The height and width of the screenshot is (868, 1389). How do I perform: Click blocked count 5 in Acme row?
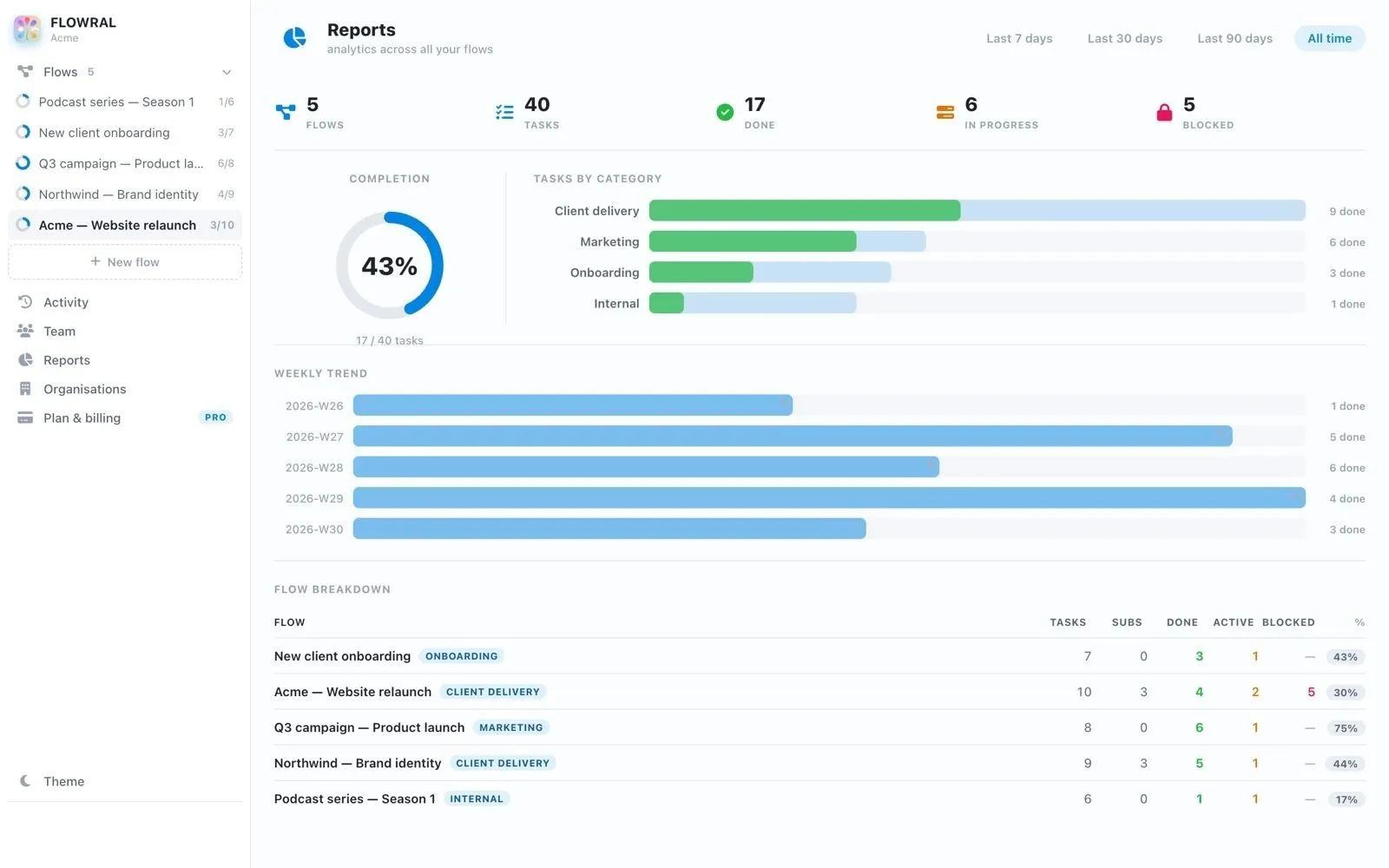pos(1311,692)
